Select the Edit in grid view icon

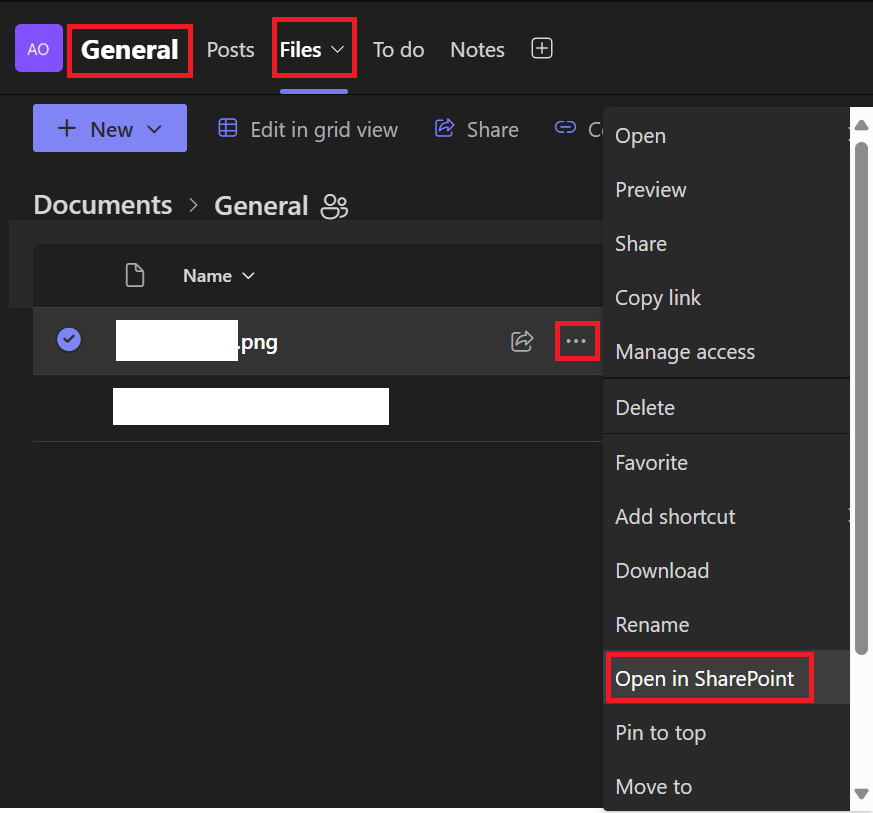click(228, 129)
